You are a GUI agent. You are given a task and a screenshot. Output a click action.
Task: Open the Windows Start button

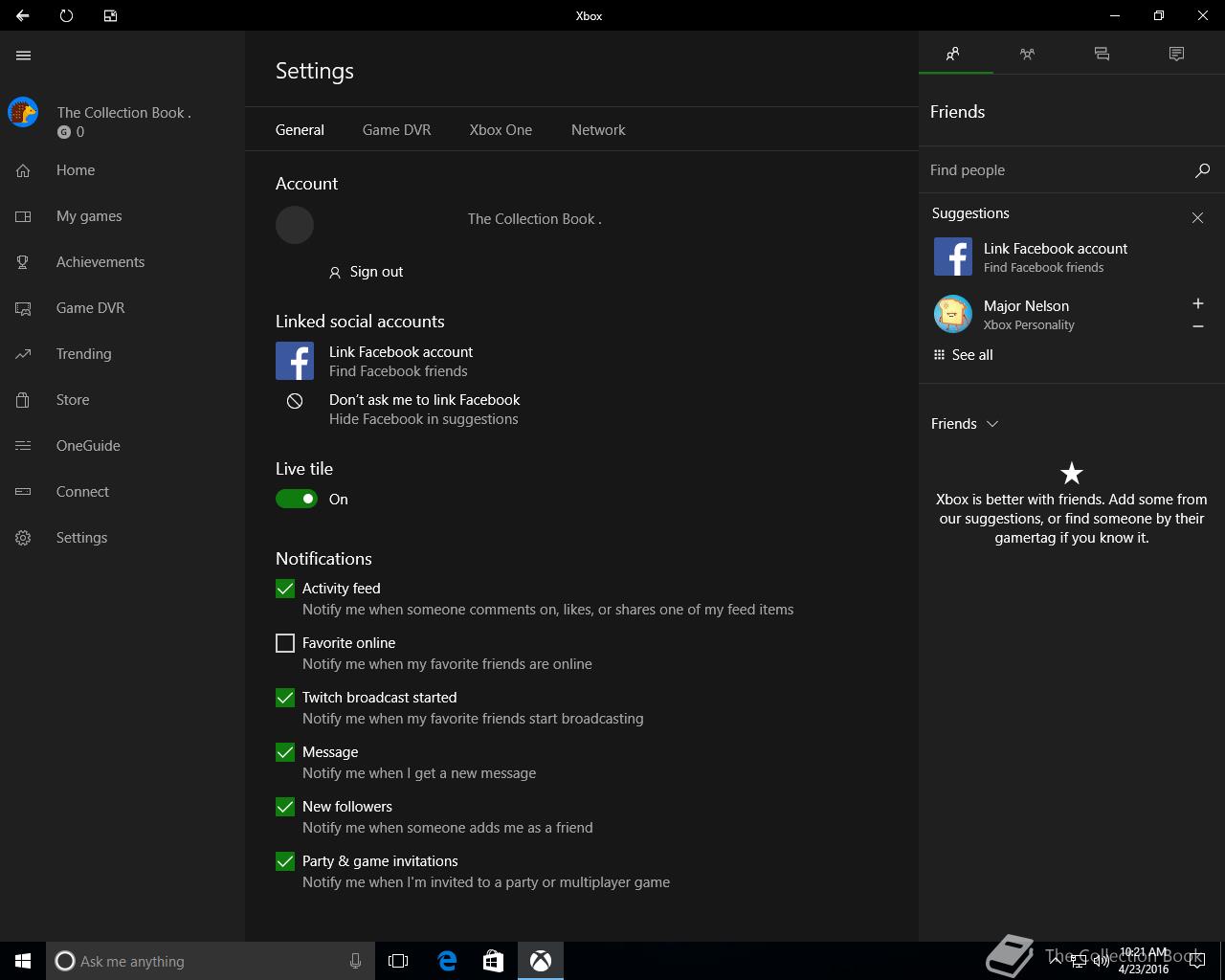23,961
